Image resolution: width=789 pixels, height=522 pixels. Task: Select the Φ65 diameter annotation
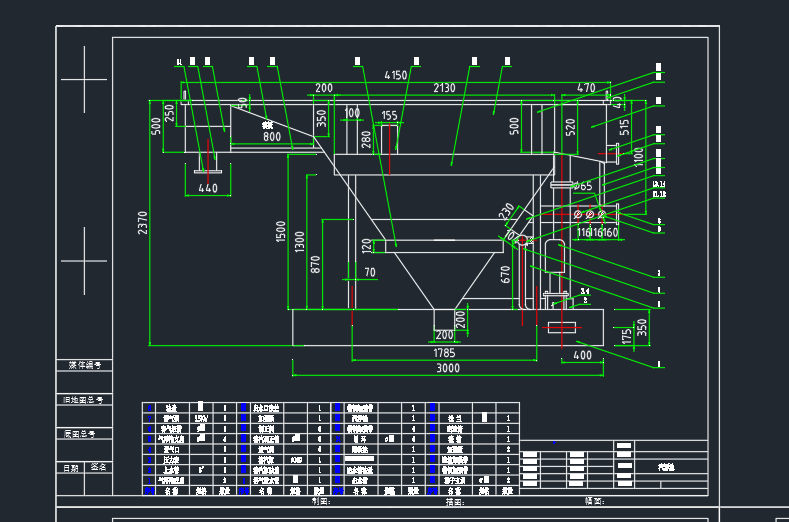[x=583, y=186]
